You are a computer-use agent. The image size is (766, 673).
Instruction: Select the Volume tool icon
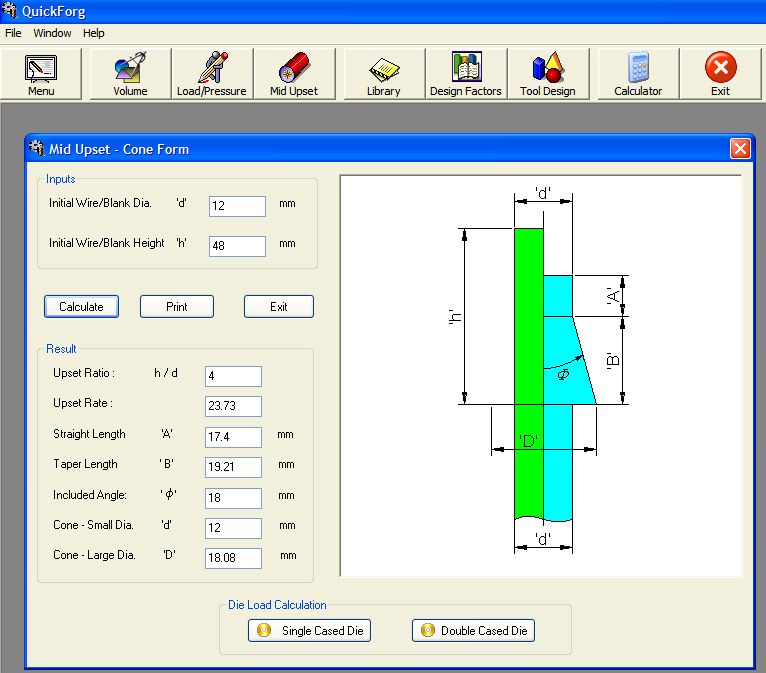[x=130, y=74]
